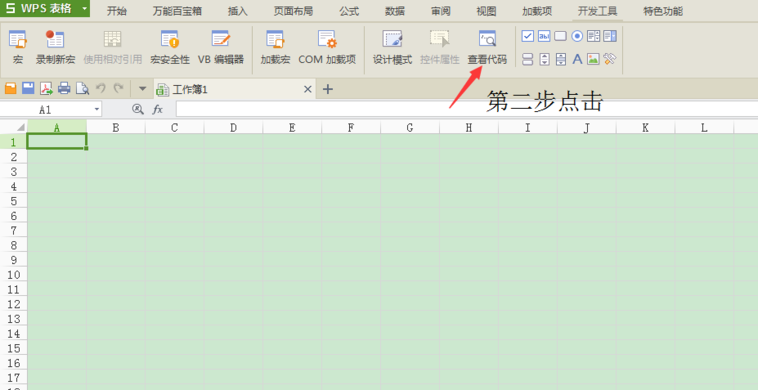Open the 宏 (Macros) dialog
This screenshot has width=758, height=390.
18,47
